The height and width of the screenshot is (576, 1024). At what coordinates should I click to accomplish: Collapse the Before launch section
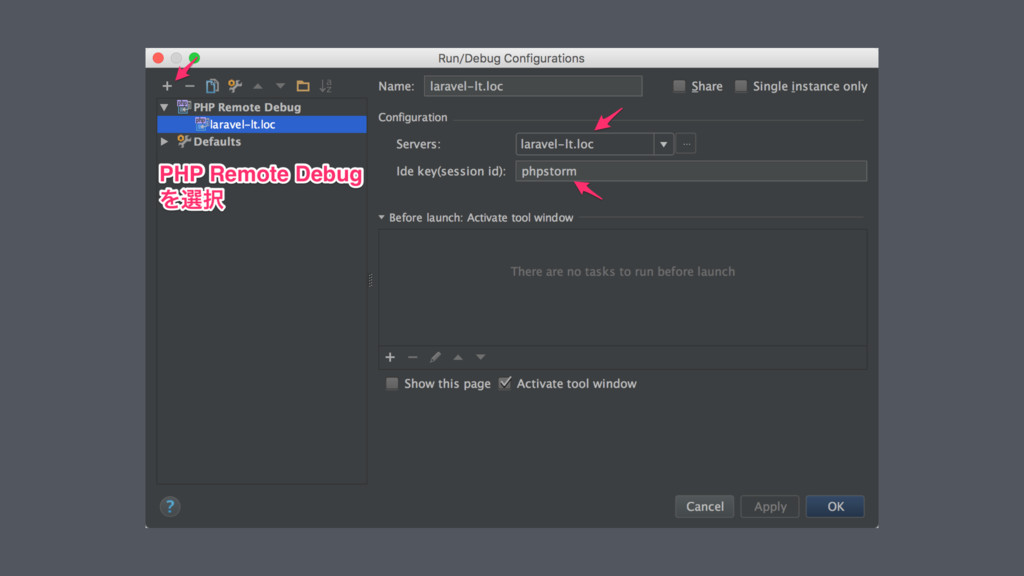381,217
